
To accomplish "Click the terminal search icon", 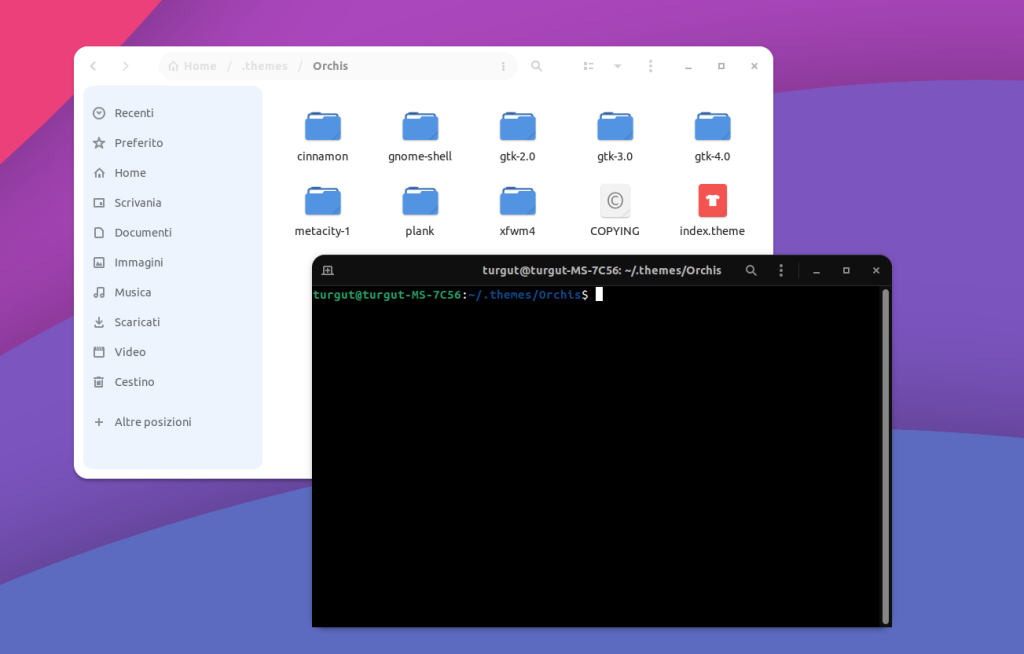I will pyautogui.click(x=751, y=271).
